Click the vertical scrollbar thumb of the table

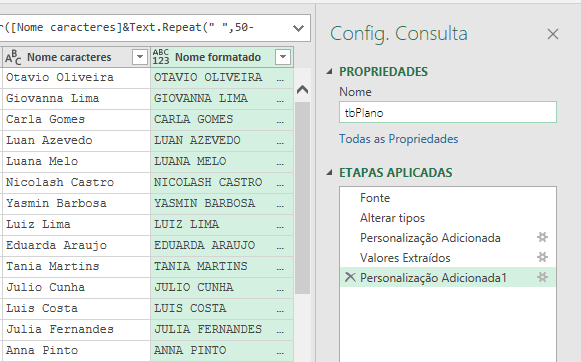[x=302, y=198]
